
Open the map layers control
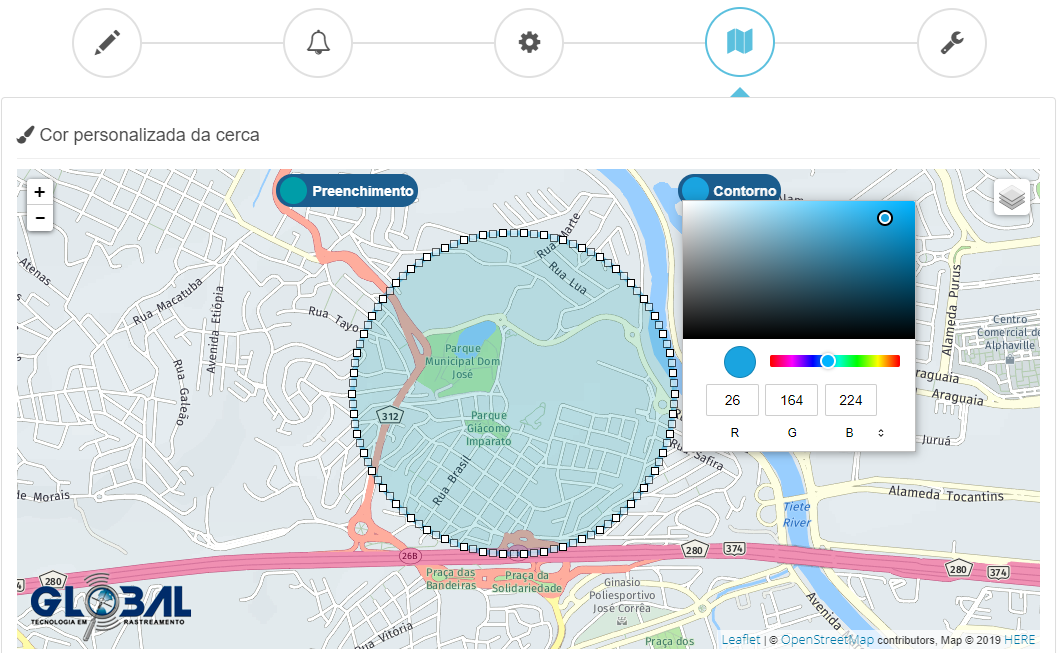point(1011,197)
